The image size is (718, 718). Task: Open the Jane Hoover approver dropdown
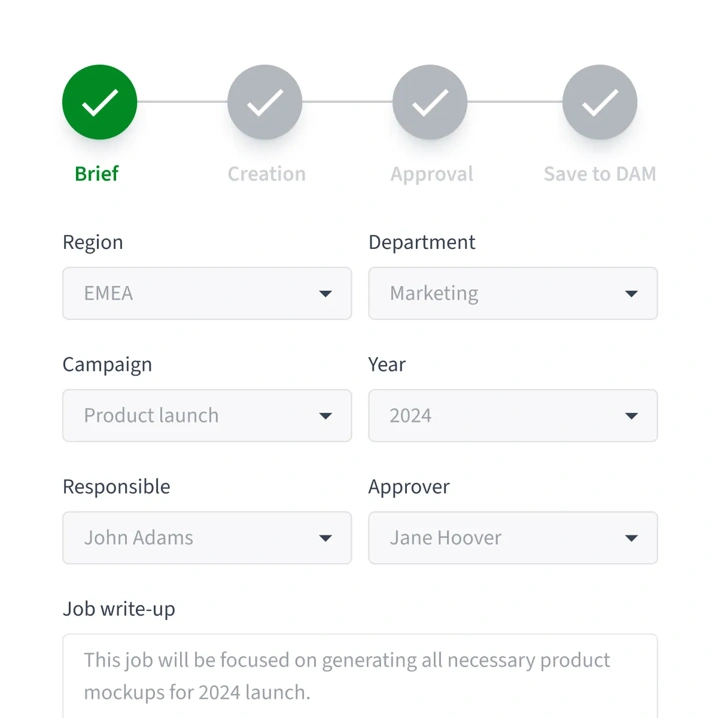click(x=496, y=538)
